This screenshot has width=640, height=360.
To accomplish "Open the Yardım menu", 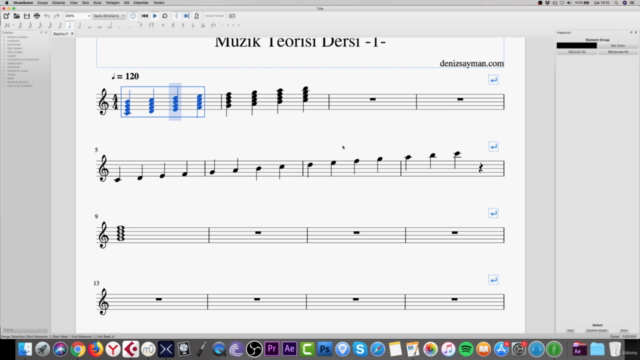I will [159, 2].
